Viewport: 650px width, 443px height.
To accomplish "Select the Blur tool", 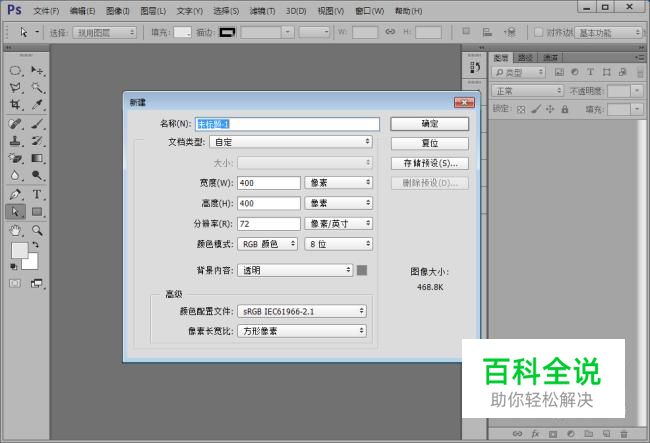I will point(15,175).
